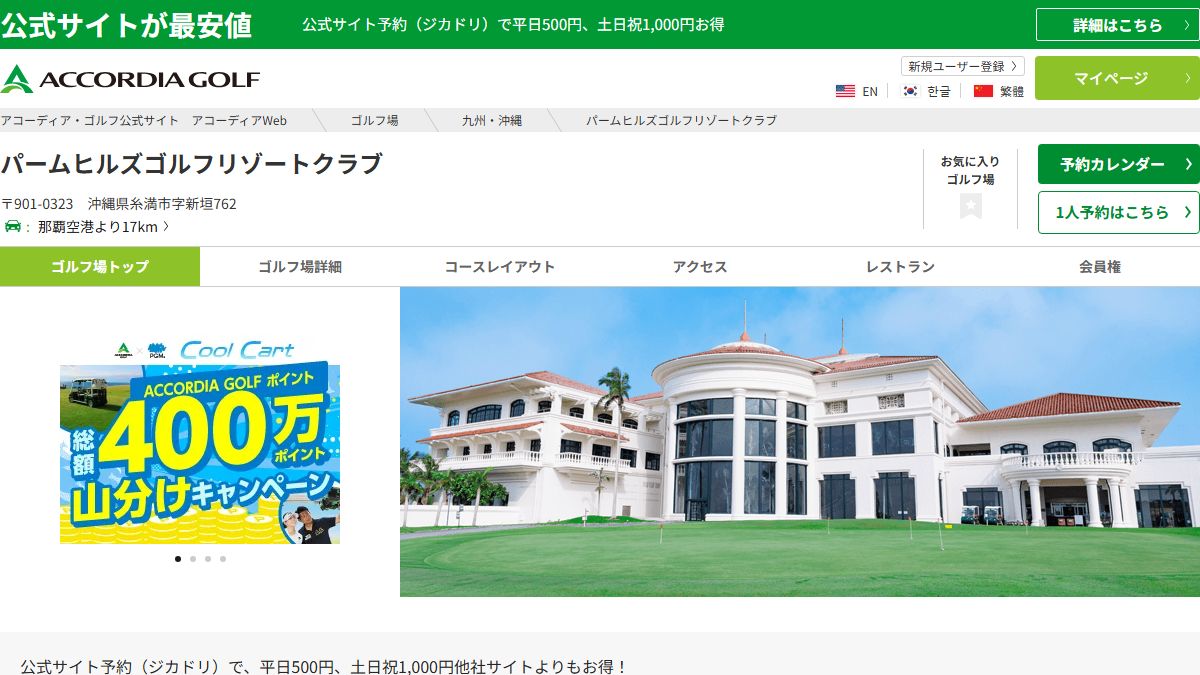Click the clubhouse hero photo

coord(800,442)
